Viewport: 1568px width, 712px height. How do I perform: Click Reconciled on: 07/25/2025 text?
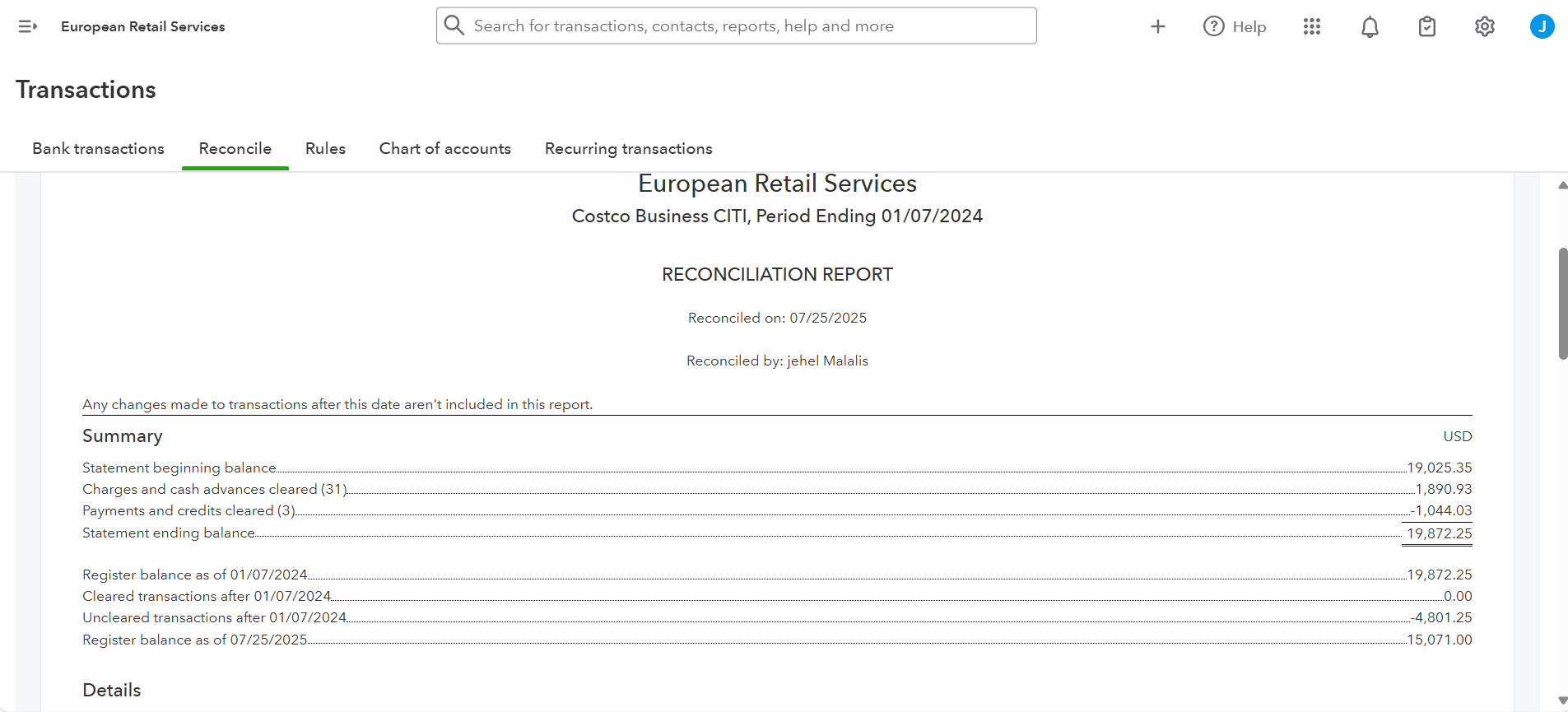pos(777,318)
